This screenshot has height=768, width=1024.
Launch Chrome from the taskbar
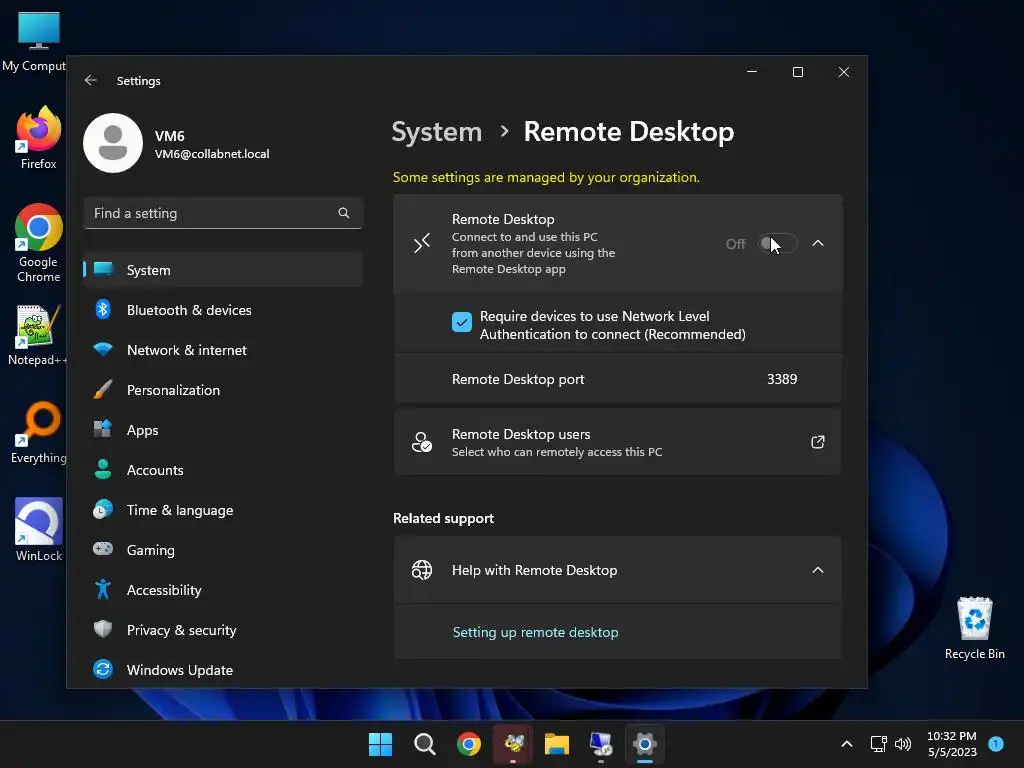click(x=469, y=744)
